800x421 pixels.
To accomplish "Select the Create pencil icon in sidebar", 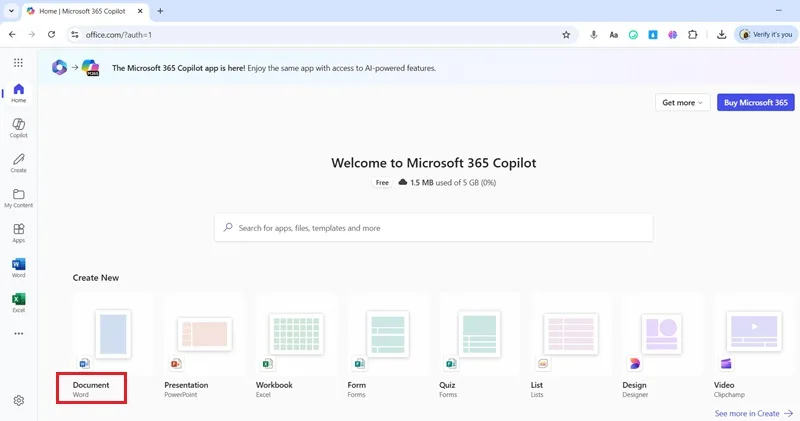I will pyautogui.click(x=18, y=163).
